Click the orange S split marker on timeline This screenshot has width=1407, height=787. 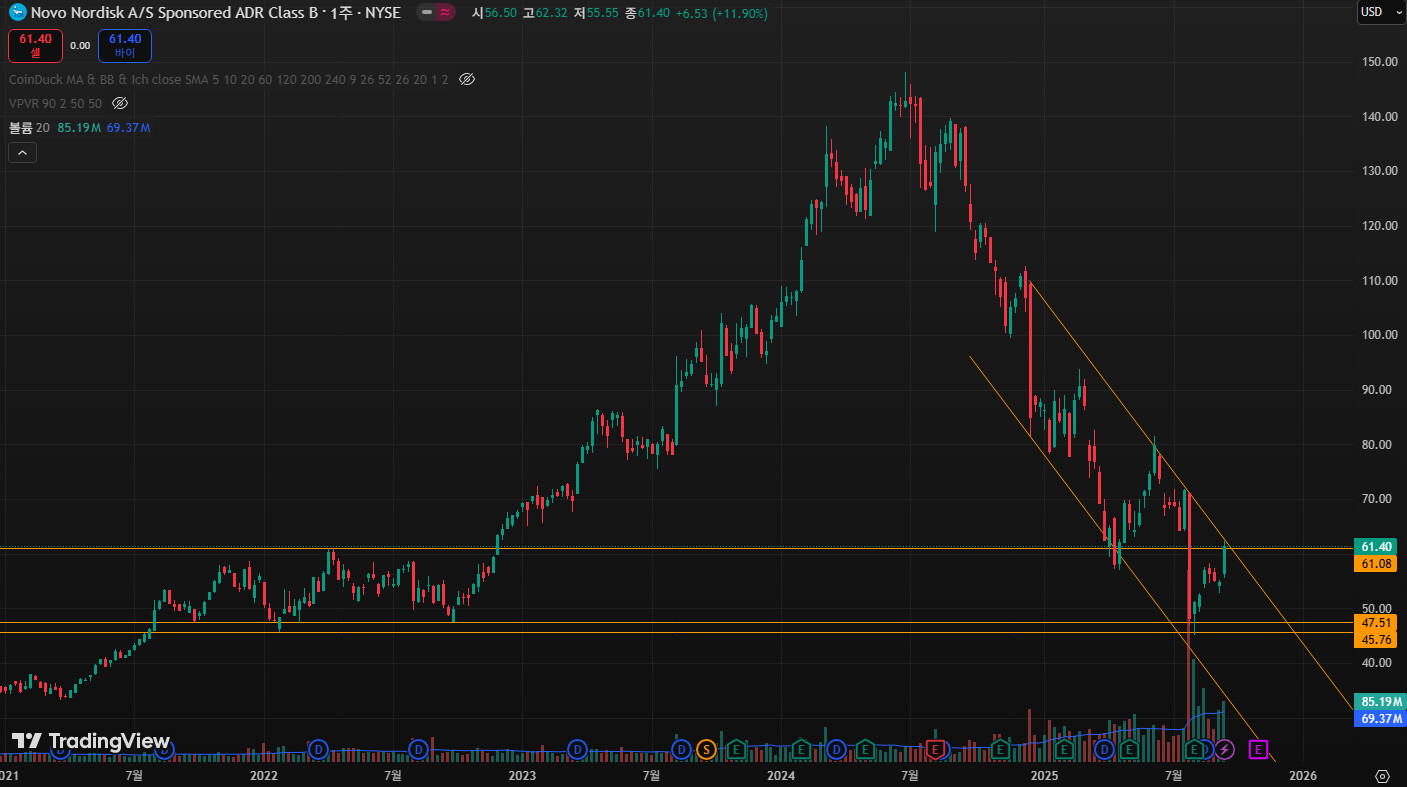706,749
